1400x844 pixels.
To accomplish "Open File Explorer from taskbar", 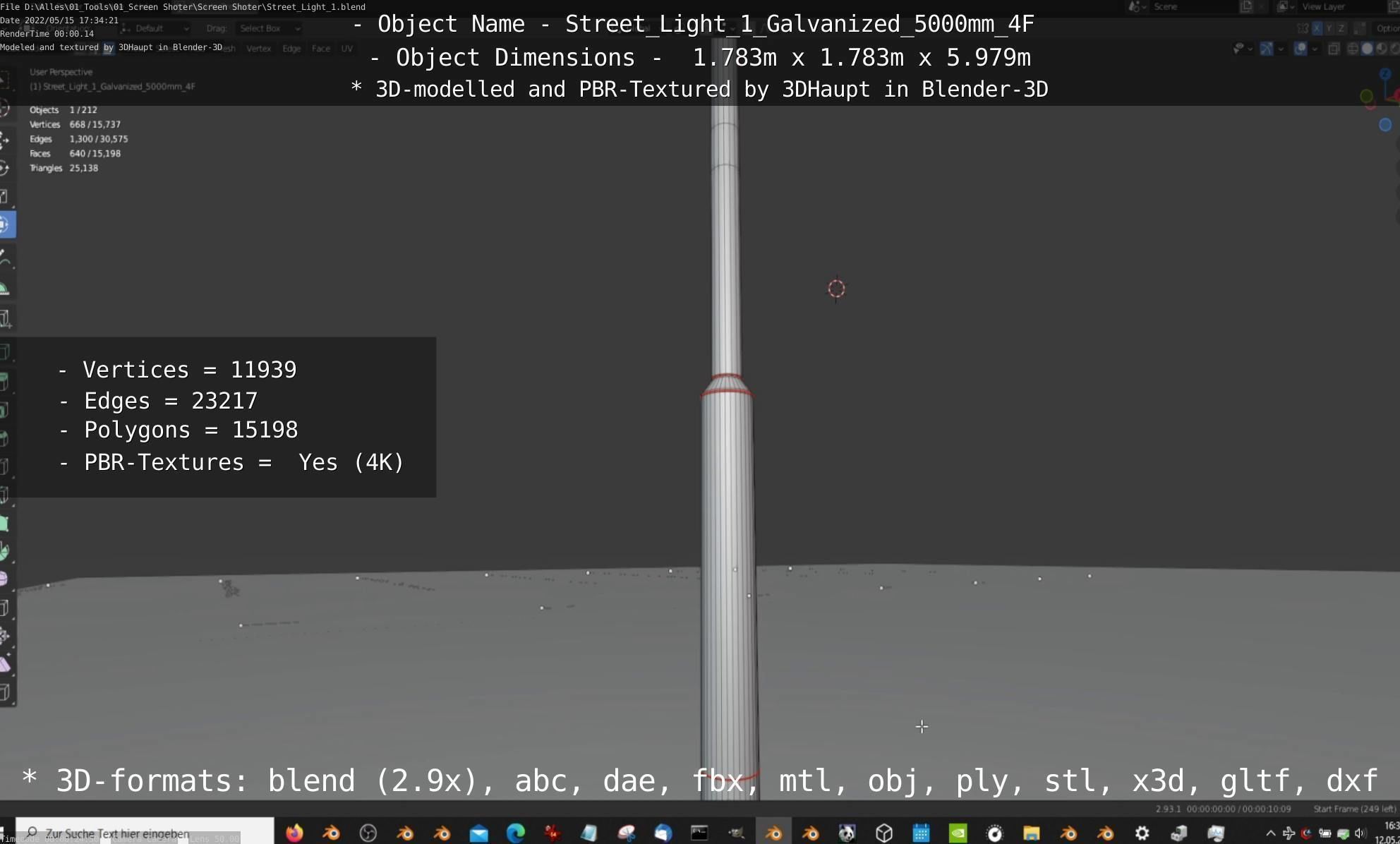I will pos(1031,833).
